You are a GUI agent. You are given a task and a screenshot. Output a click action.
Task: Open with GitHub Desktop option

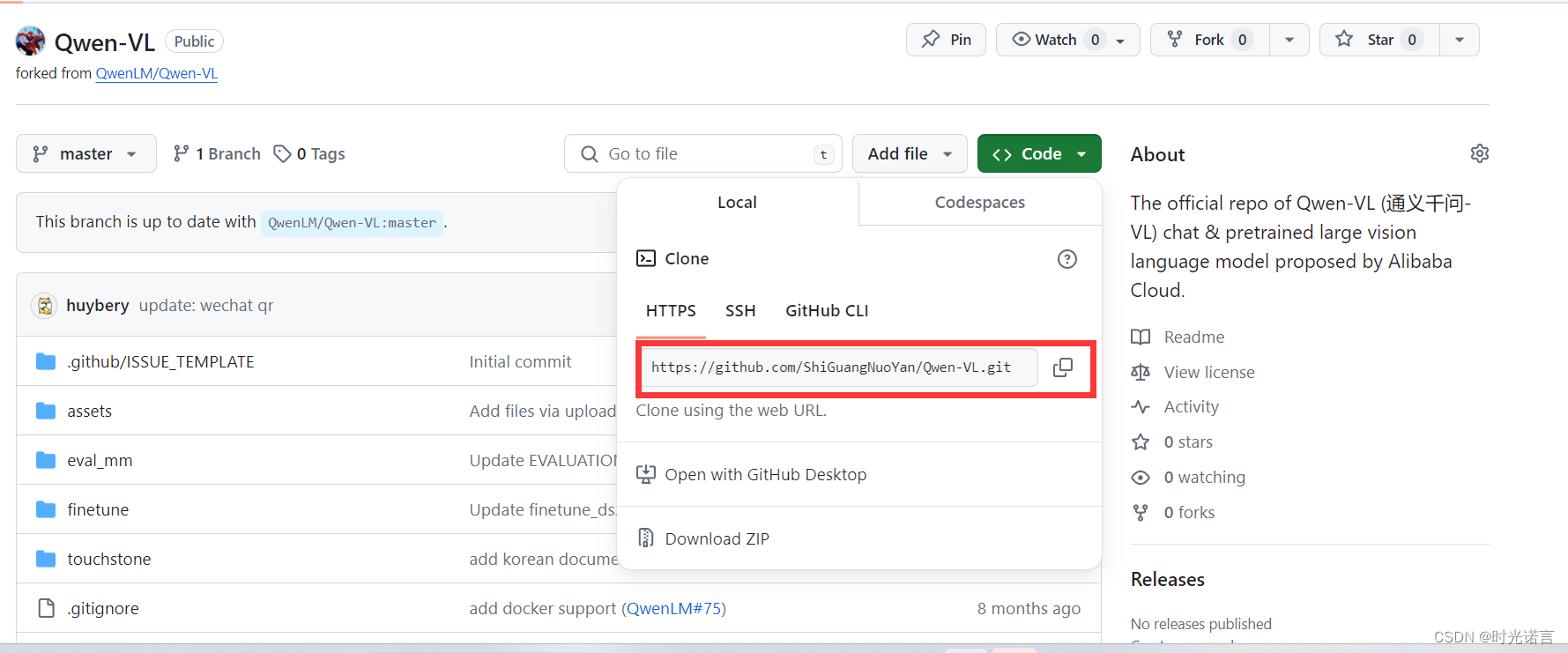[x=765, y=474]
